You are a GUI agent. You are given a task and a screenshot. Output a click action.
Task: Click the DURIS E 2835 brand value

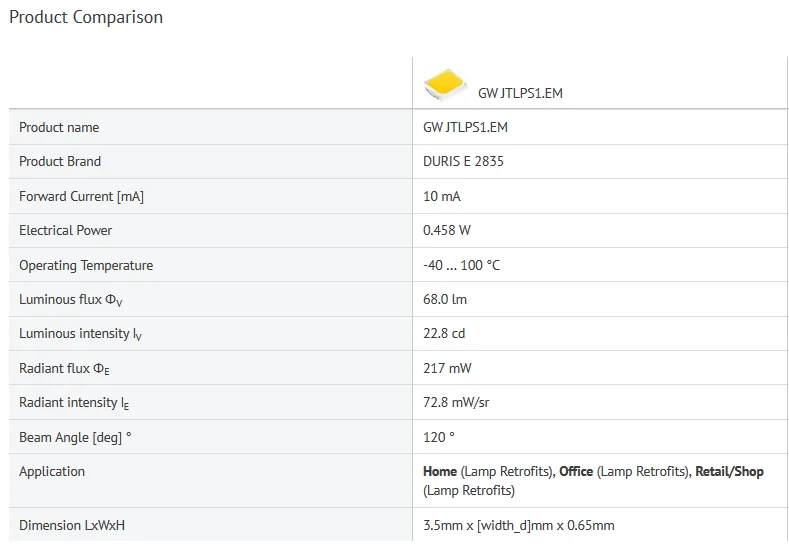point(463,162)
